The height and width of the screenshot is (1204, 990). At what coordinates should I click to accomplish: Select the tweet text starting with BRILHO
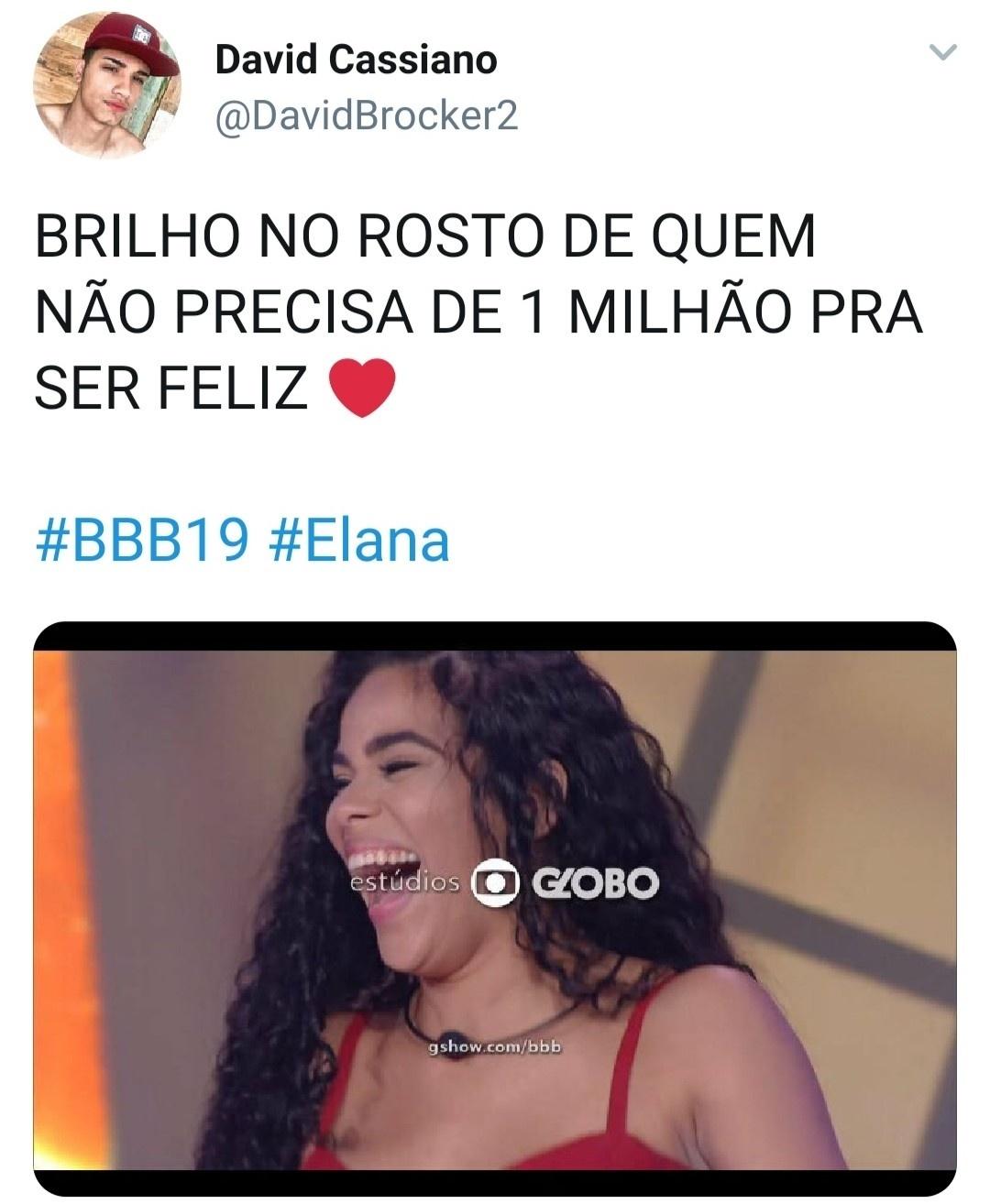(478, 312)
